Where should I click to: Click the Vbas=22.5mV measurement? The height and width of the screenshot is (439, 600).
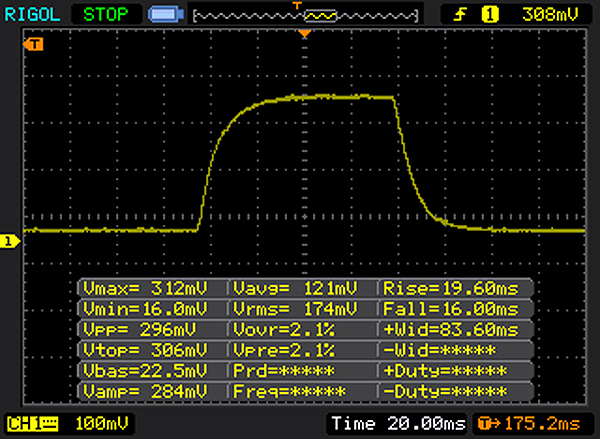pos(145,370)
